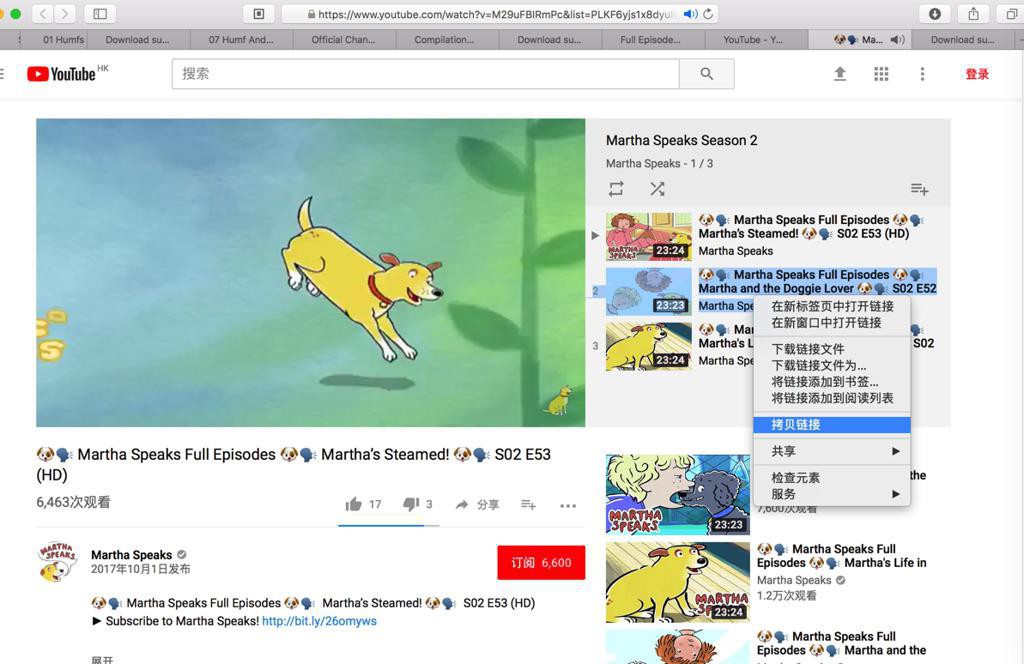This screenshot has width=1024, height=664.
Task: Click the main video player
Action: coord(310,272)
